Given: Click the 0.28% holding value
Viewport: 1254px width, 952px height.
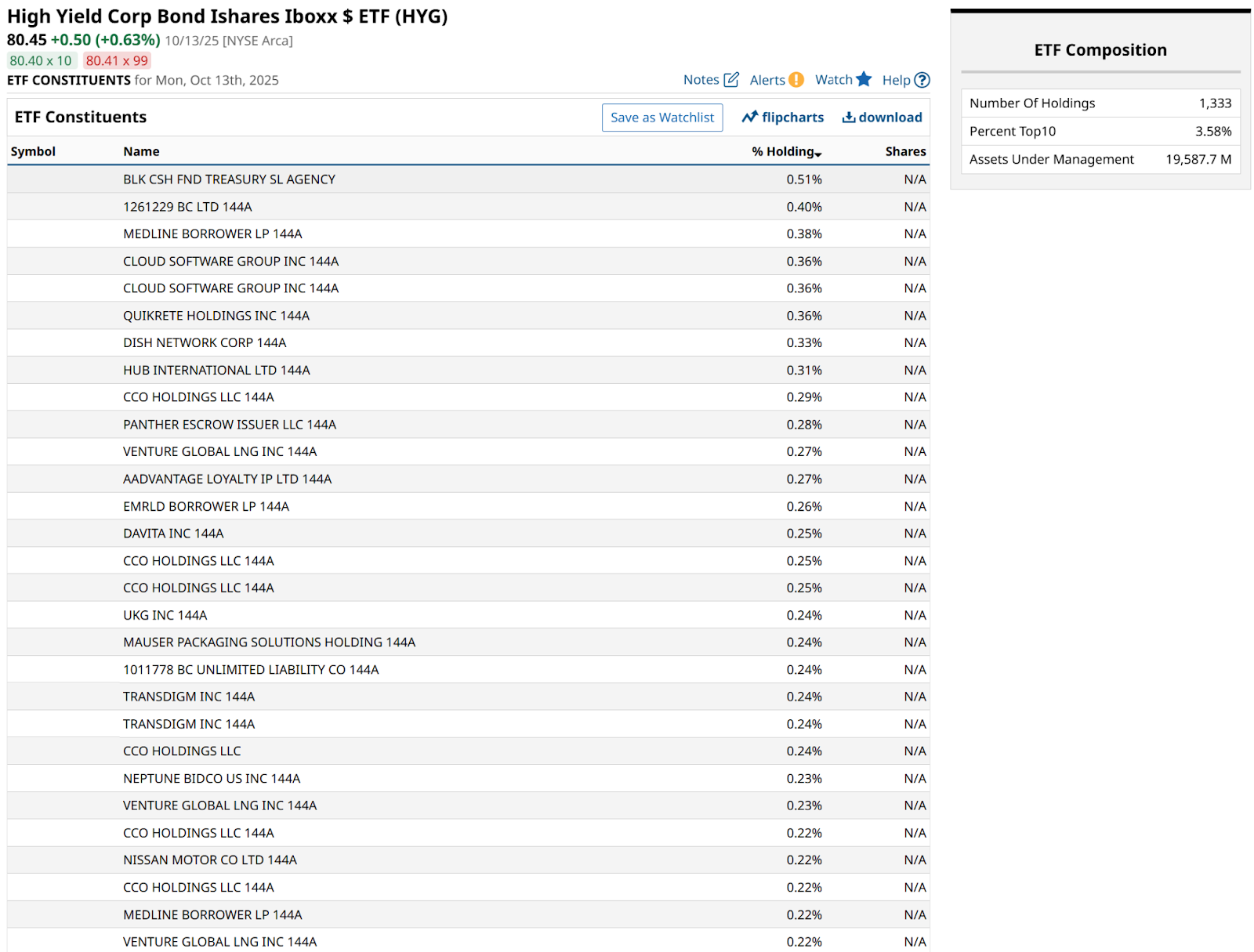Looking at the screenshot, I should [804, 425].
